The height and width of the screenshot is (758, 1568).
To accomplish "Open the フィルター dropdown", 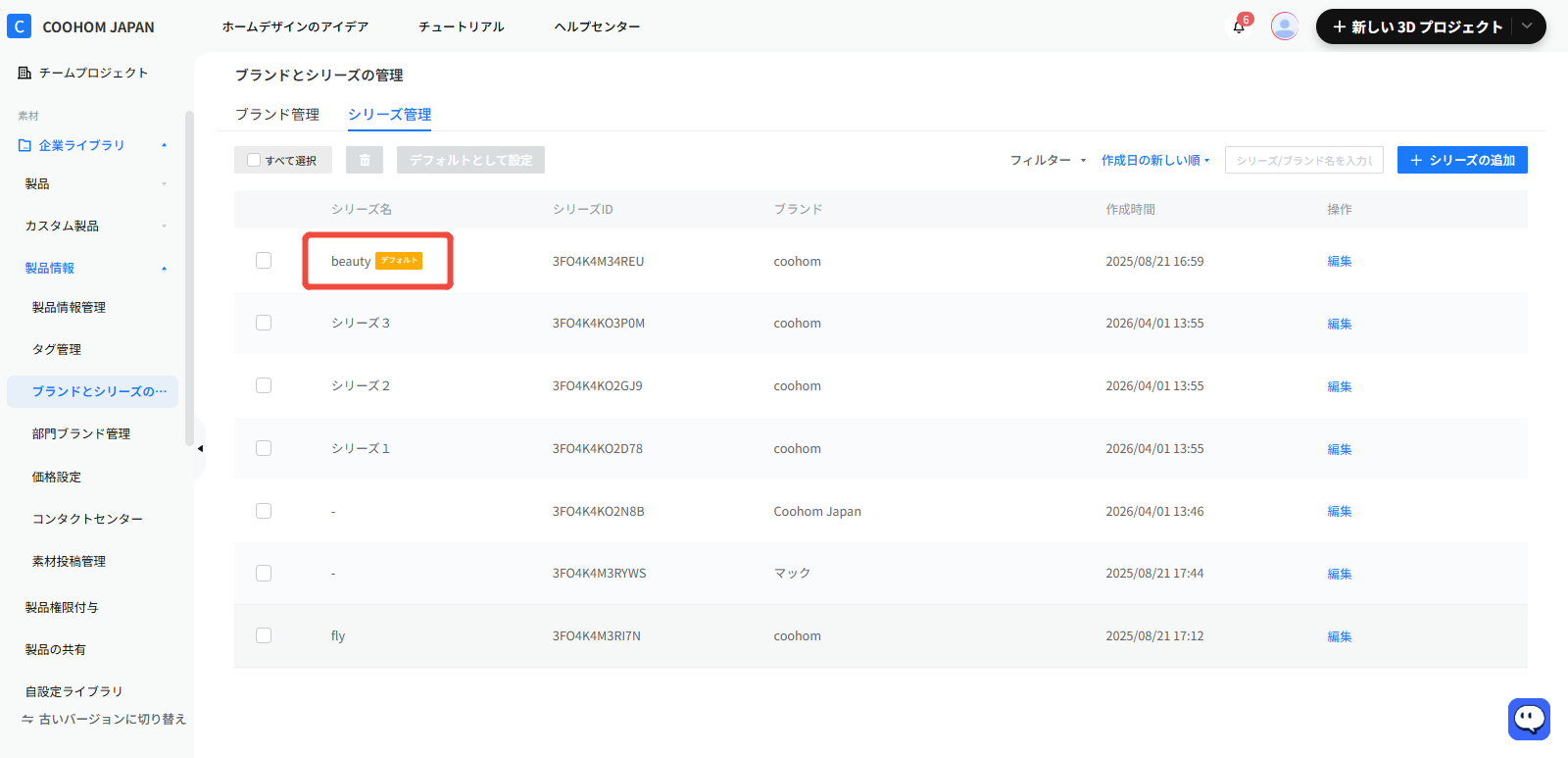I will (1048, 160).
